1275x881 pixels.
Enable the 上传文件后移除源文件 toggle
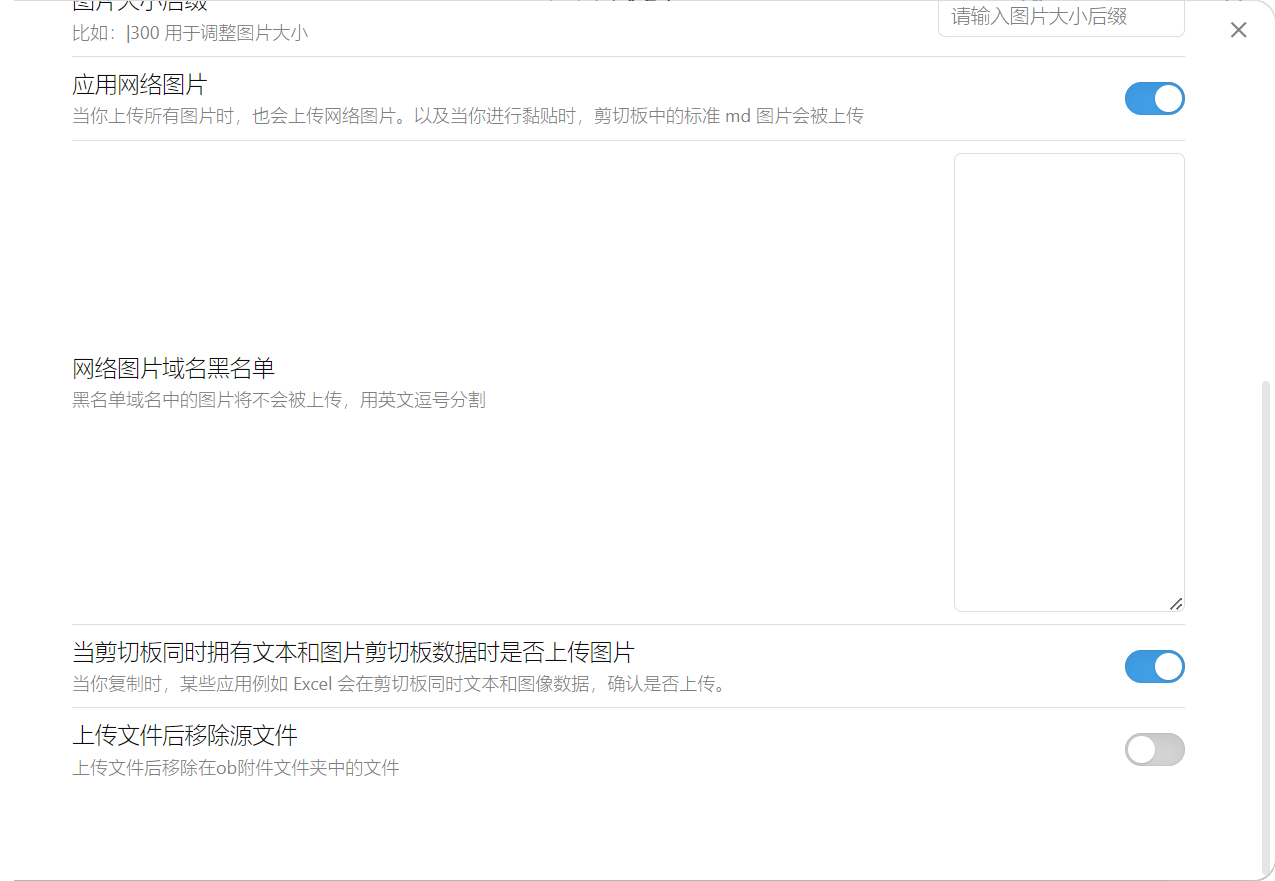(1154, 749)
